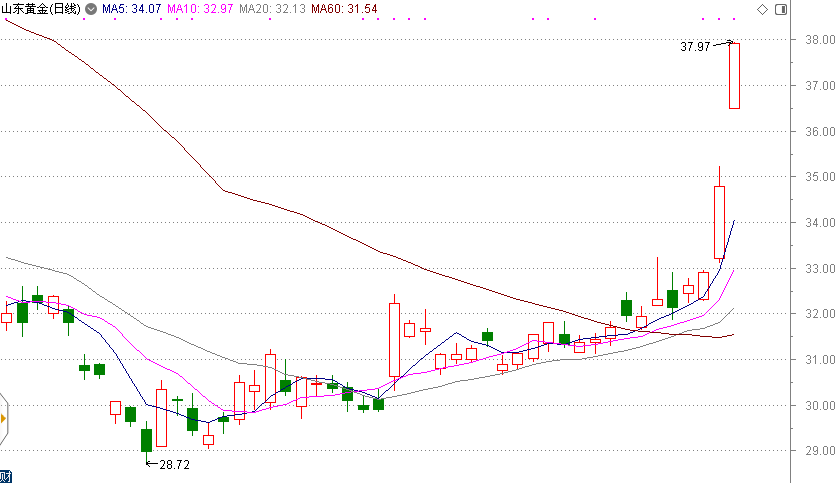This screenshot has width=840, height=483.
Task: Click the MA60 indicator value
Action: pyautogui.click(x=344, y=9)
